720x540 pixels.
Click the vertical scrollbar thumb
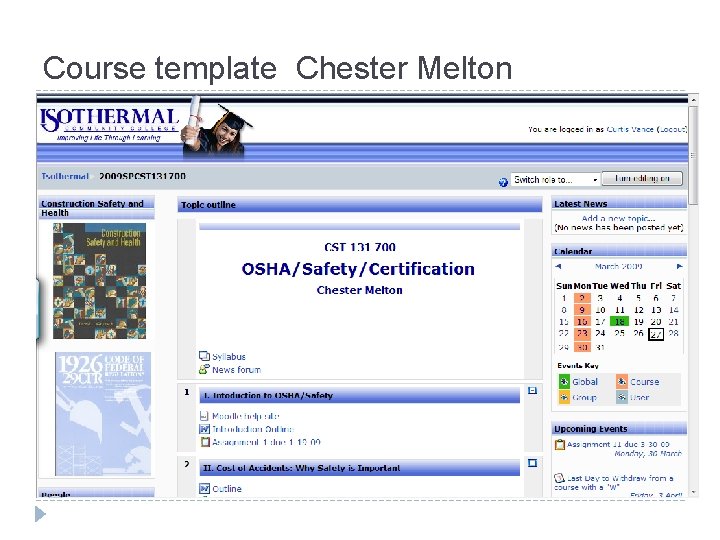(x=693, y=155)
